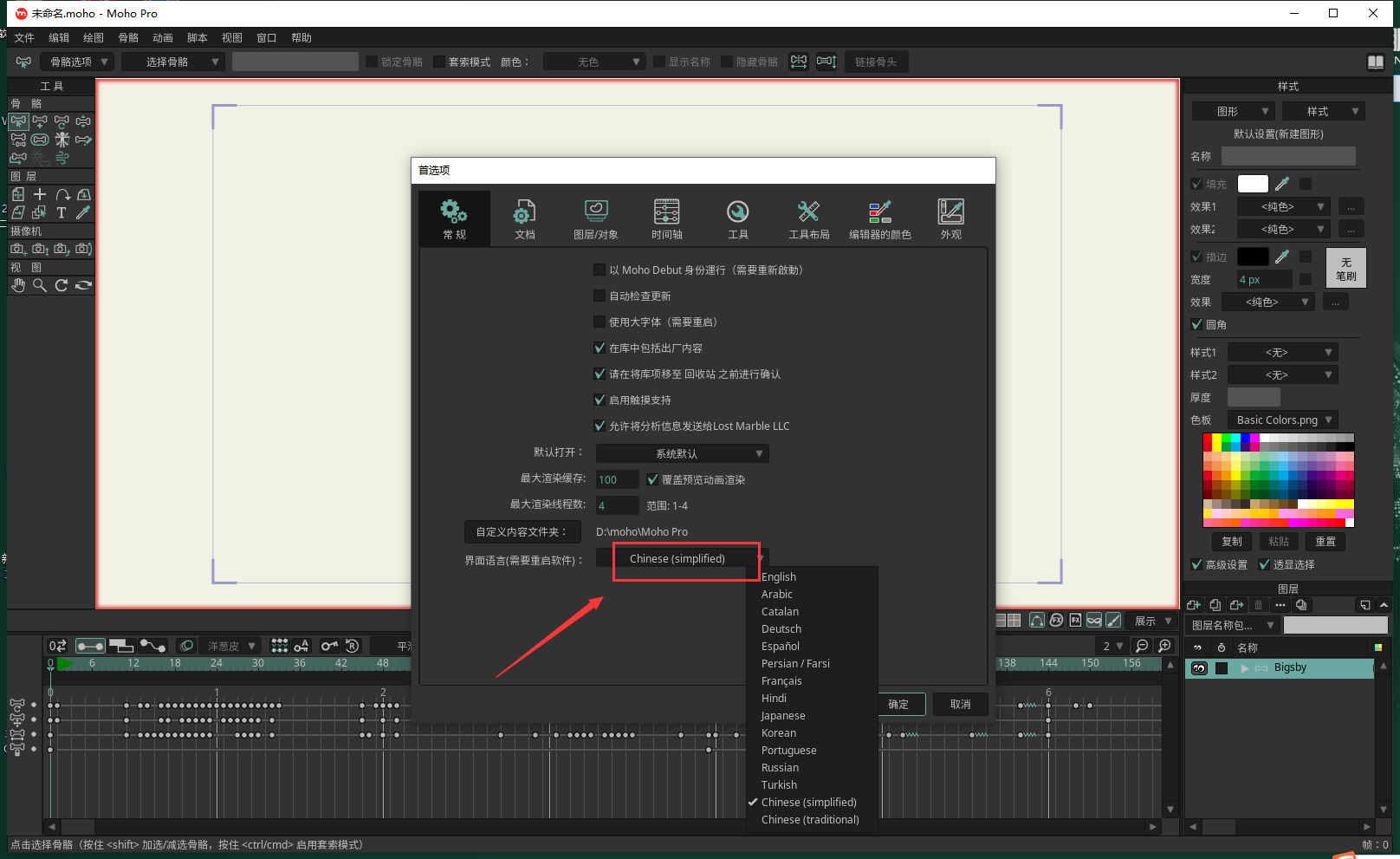Cancel preferences with 取消 button

click(961, 704)
